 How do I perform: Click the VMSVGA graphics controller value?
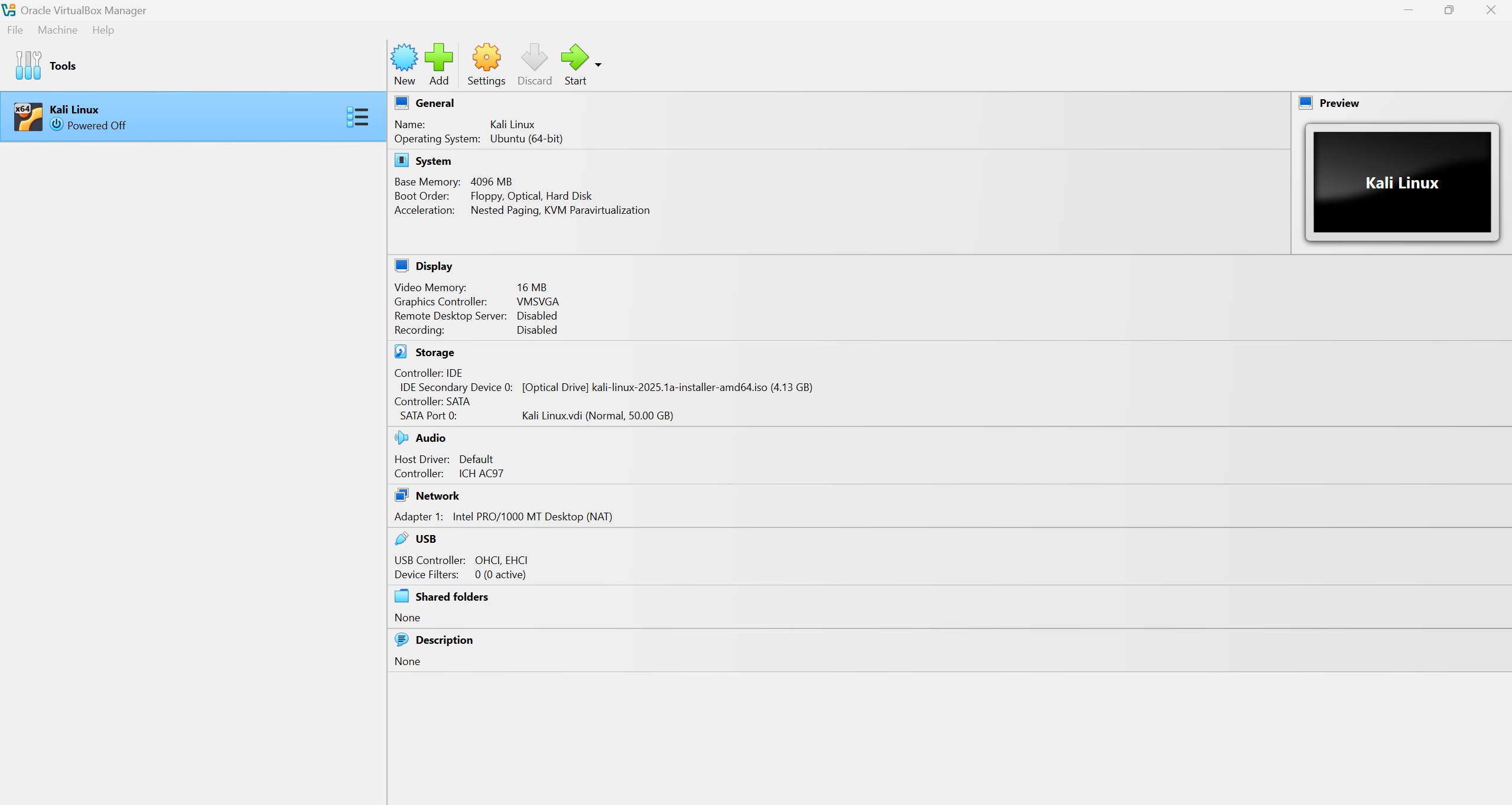click(537, 301)
